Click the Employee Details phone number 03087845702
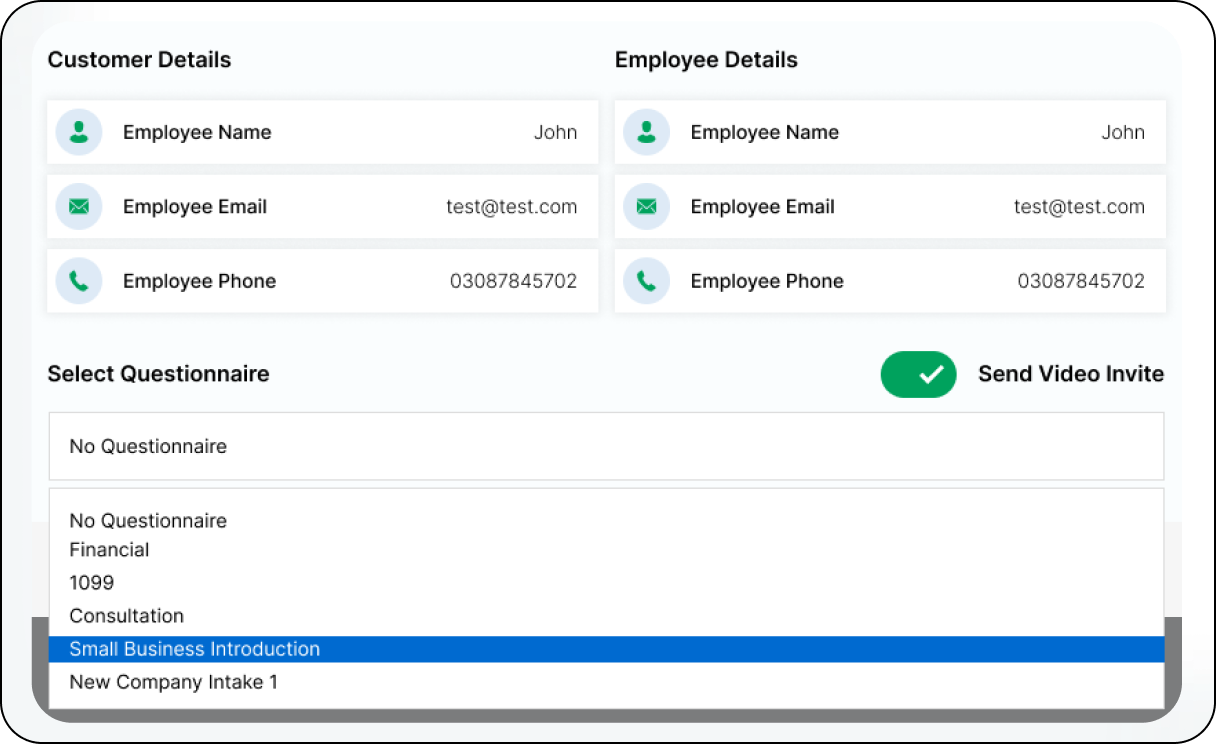The height and width of the screenshot is (744, 1216). [x=1080, y=281]
